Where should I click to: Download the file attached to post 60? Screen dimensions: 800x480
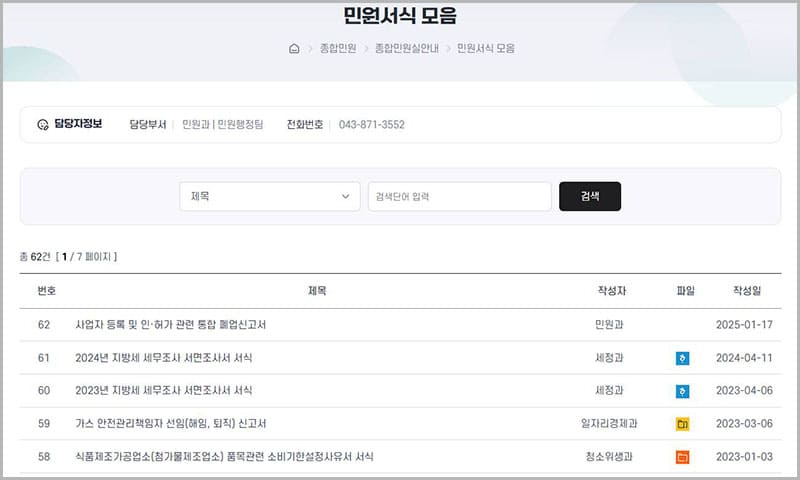tap(682, 391)
